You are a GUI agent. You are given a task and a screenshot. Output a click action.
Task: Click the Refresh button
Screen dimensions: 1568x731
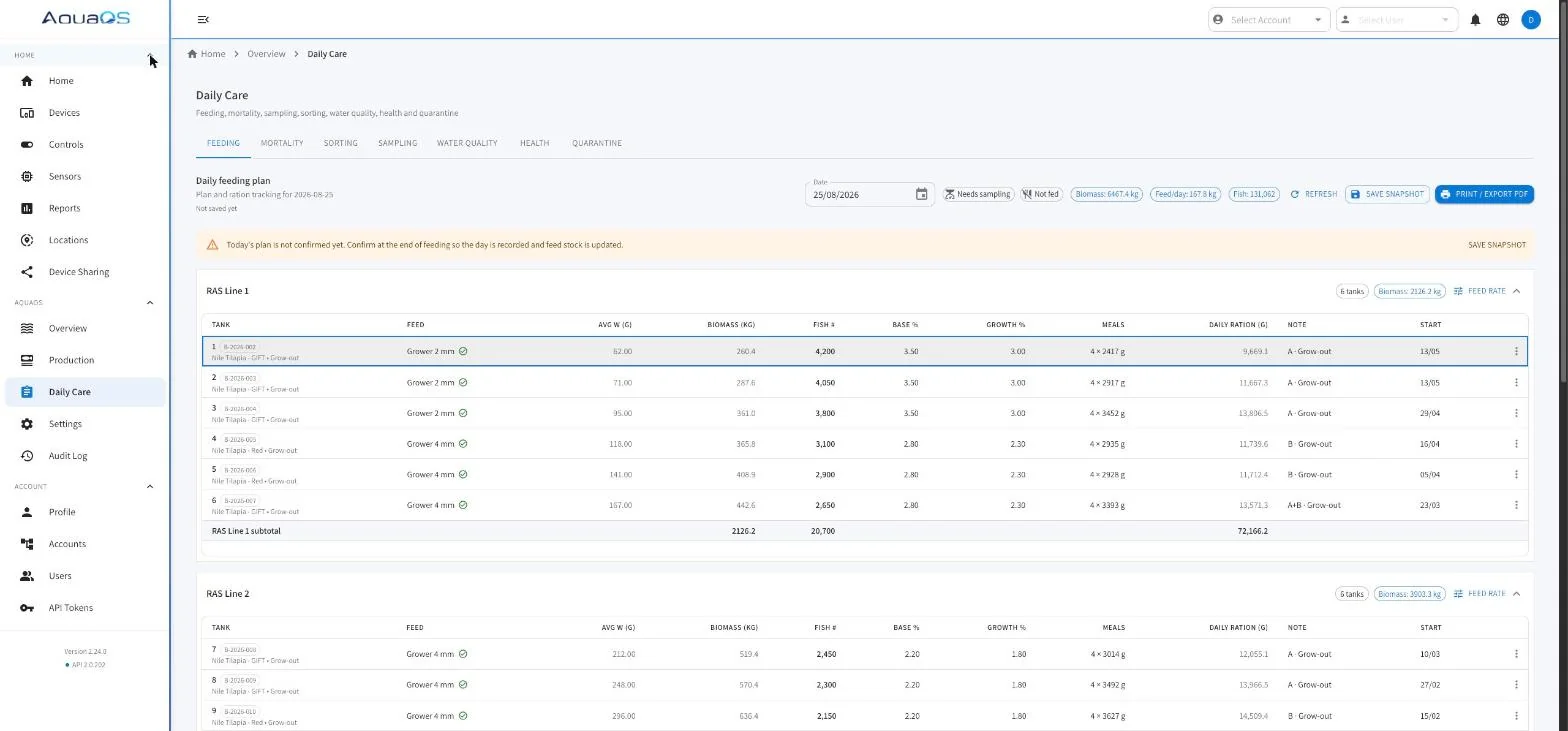coord(1314,194)
